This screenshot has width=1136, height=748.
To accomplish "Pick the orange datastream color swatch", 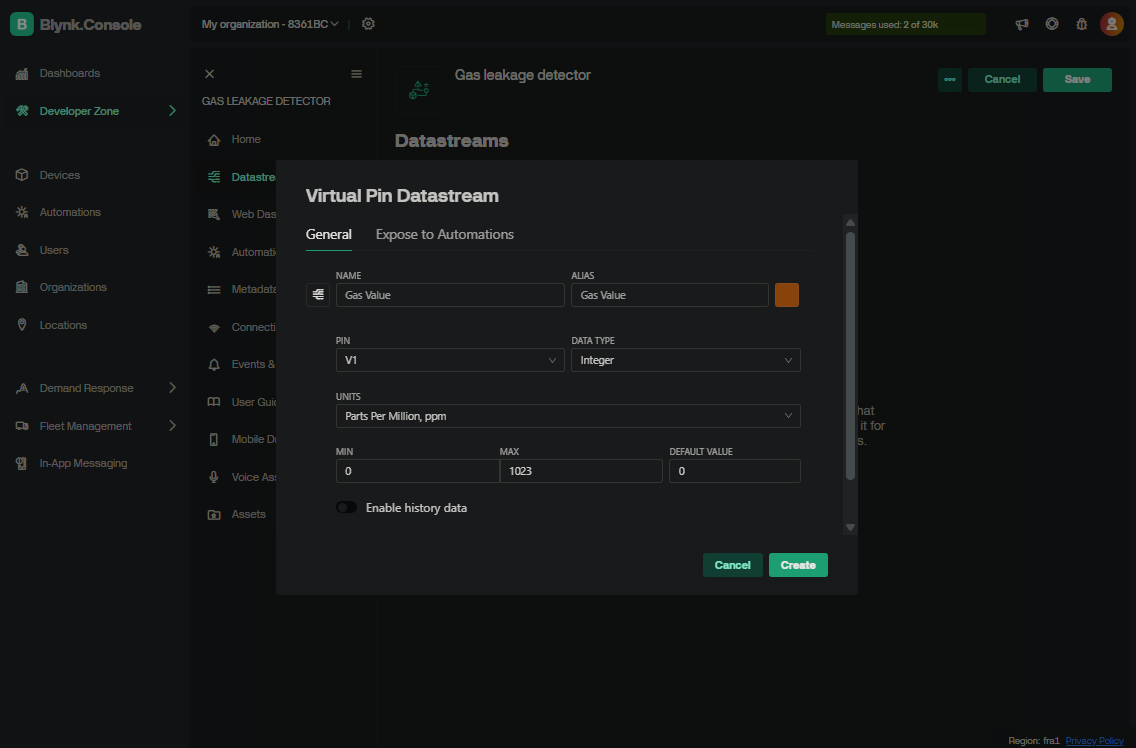I will pyautogui.click(x=786, y=295).
